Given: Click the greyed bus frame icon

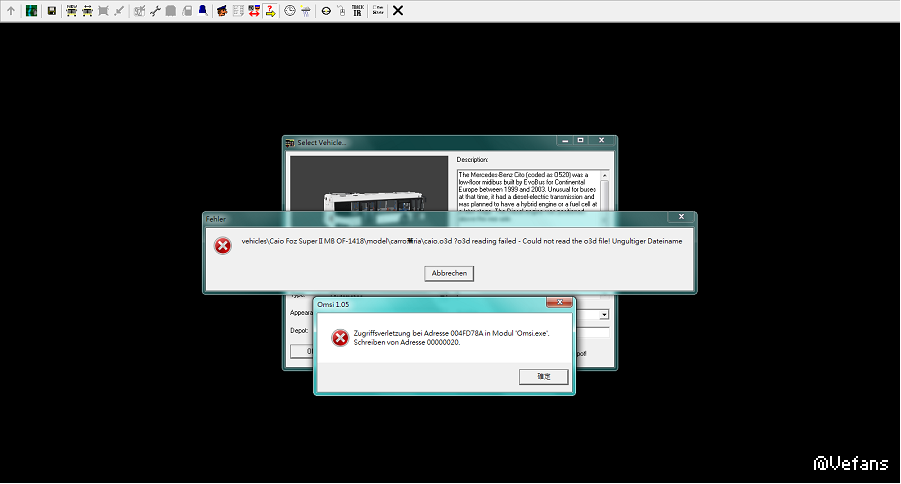Looking at the screenshot, I should click(103, 10).
